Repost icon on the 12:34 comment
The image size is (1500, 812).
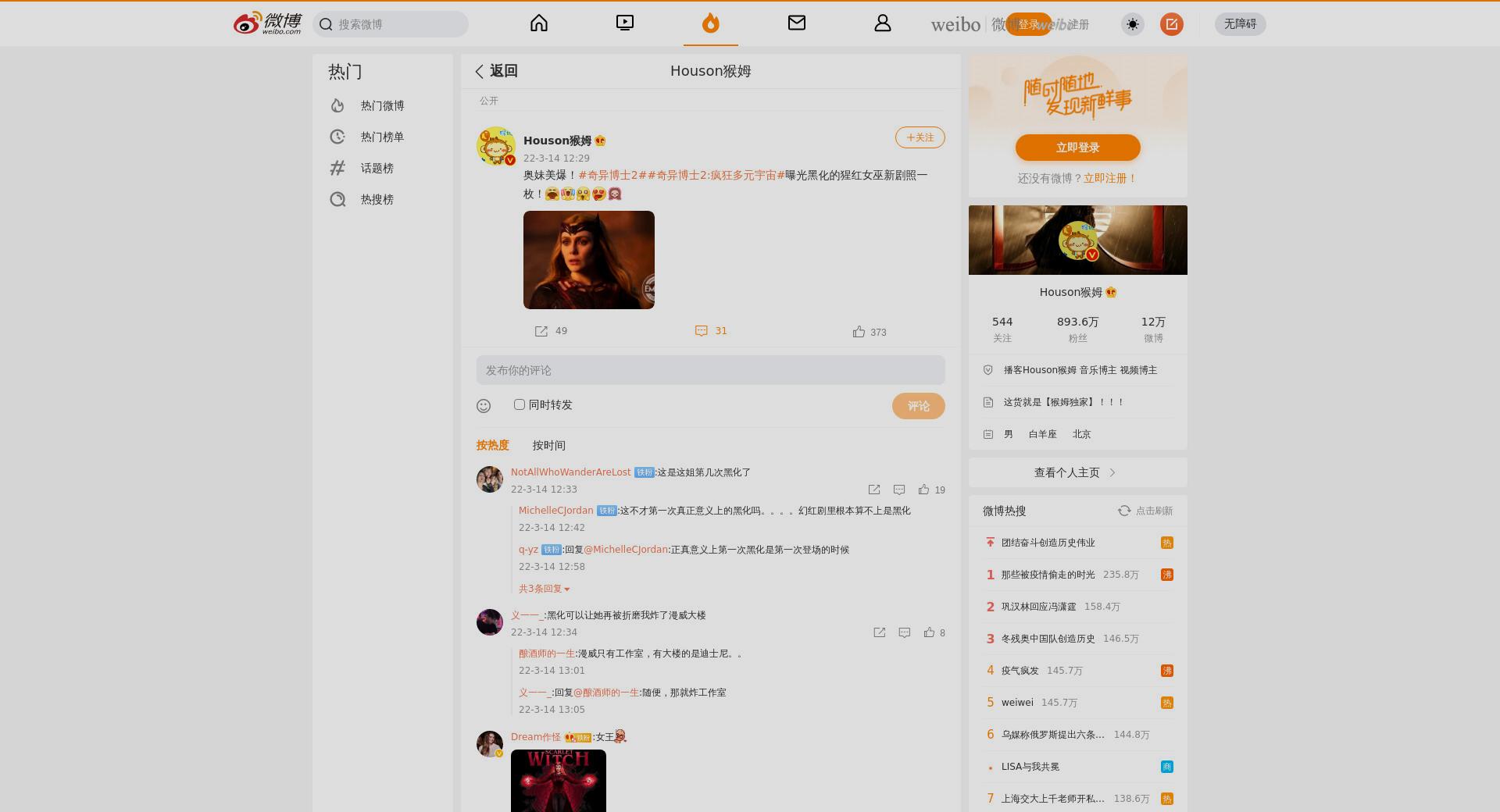click(880, 632)
